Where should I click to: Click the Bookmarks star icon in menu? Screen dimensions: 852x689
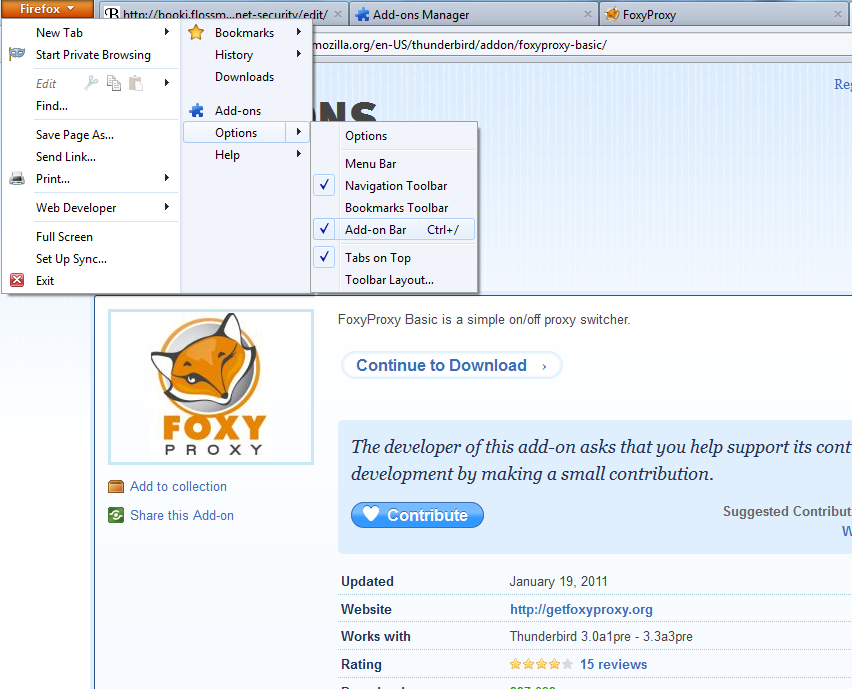click(197, 33)
